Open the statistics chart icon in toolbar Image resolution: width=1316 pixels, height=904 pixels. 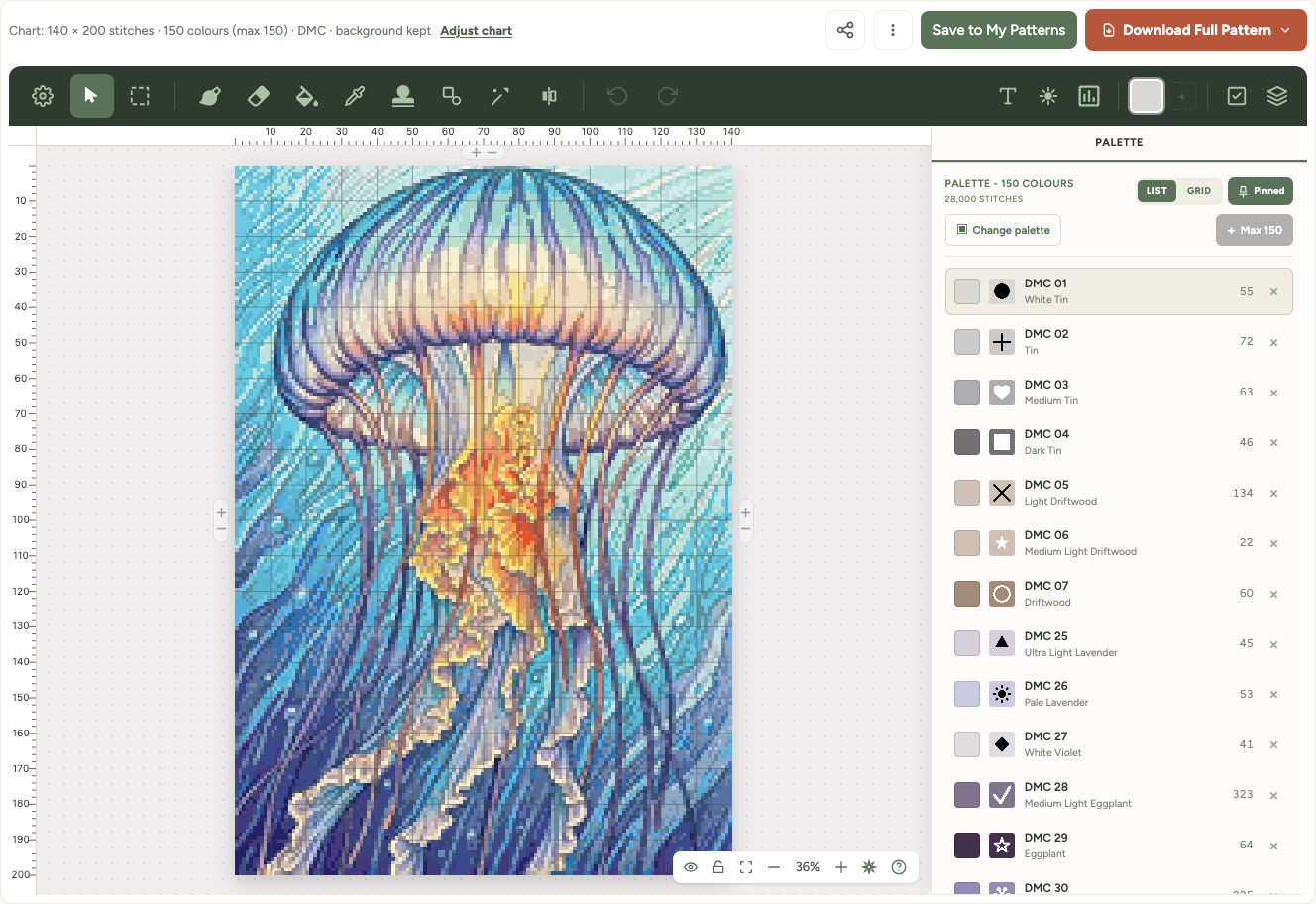point(1089,96)
